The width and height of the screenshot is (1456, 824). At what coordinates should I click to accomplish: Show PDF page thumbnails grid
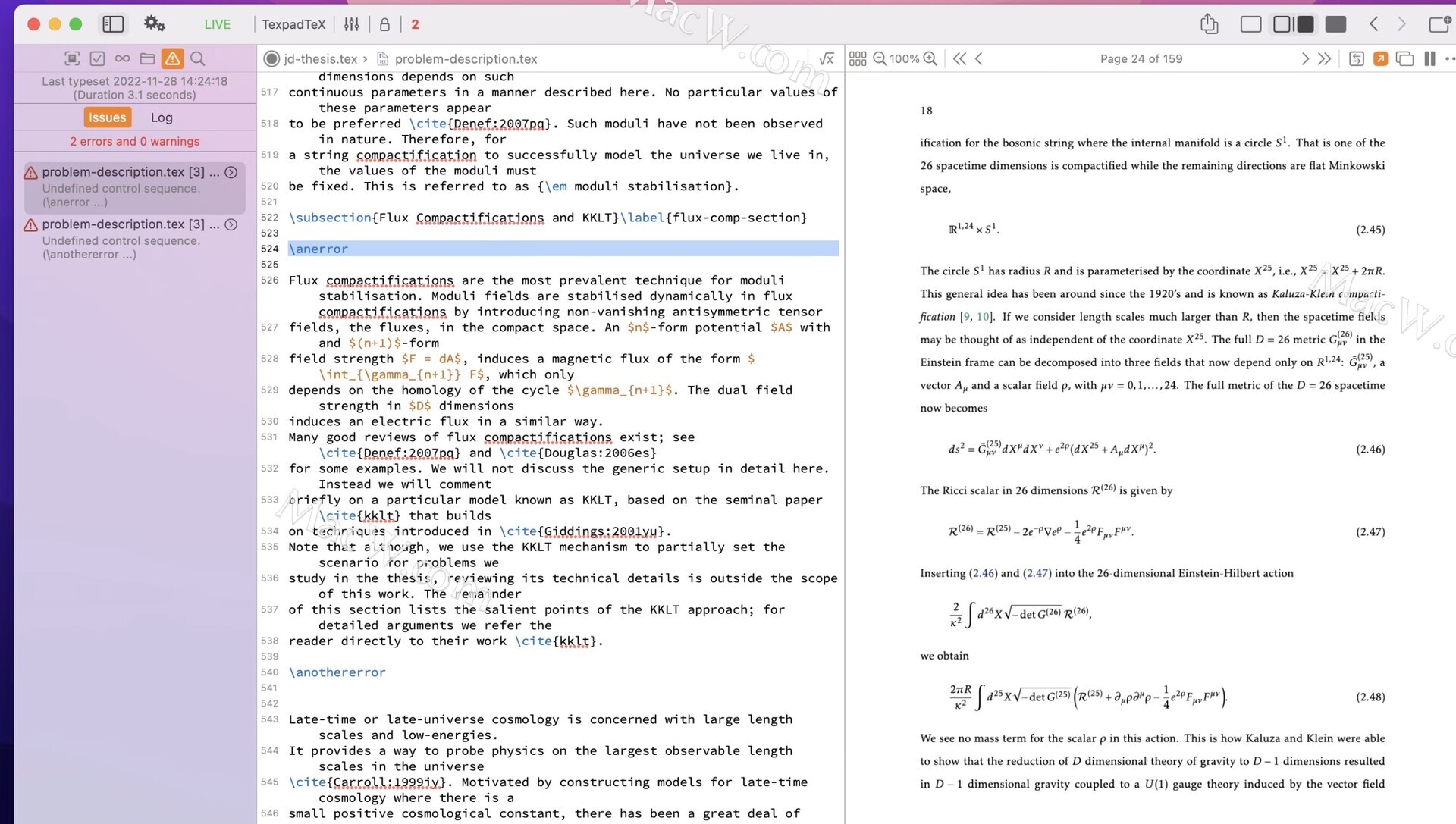pyautogui.click(x=858, y=58)
